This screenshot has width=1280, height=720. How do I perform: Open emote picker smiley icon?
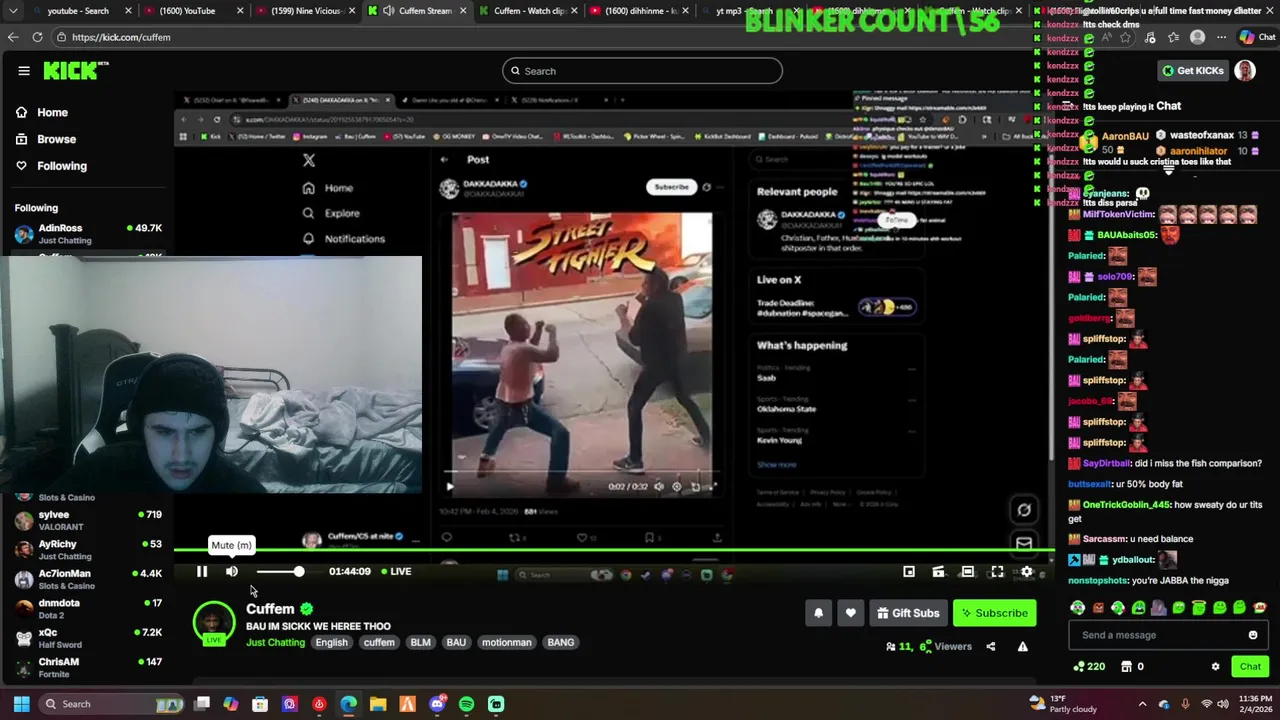pos(1253,635)
